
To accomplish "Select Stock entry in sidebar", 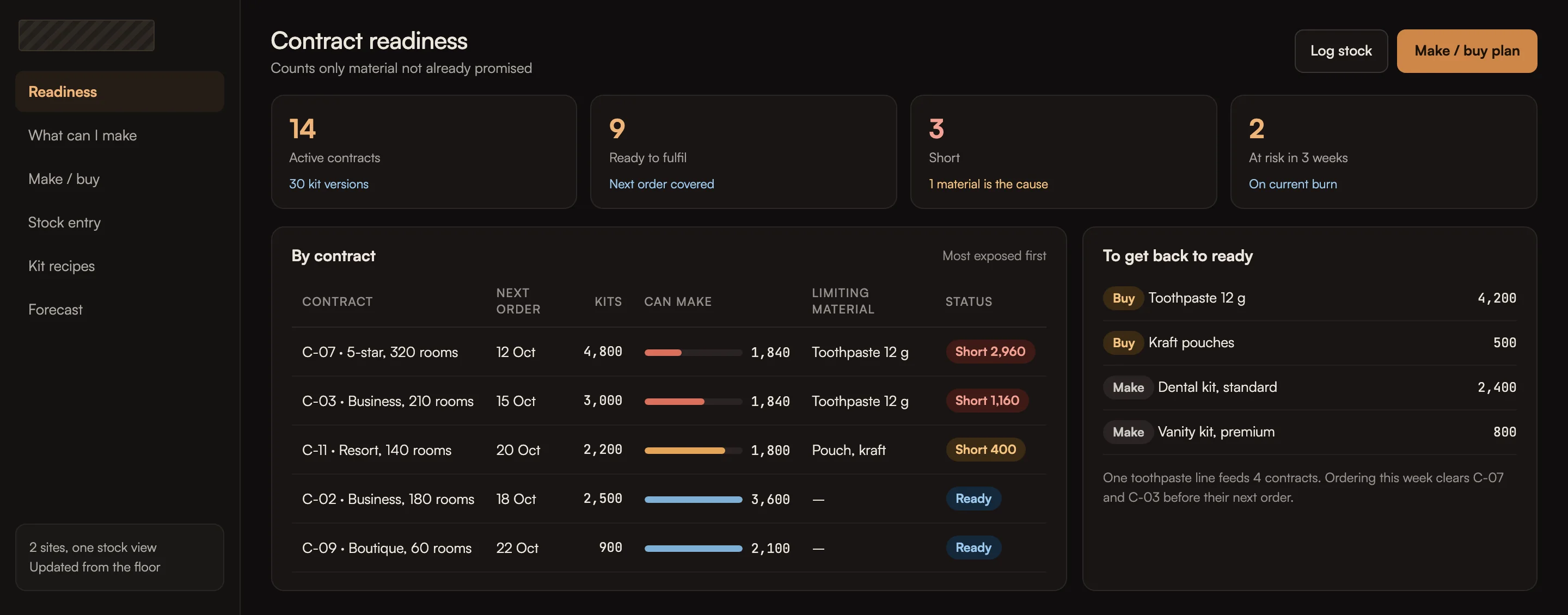I will tap(119, 222).
